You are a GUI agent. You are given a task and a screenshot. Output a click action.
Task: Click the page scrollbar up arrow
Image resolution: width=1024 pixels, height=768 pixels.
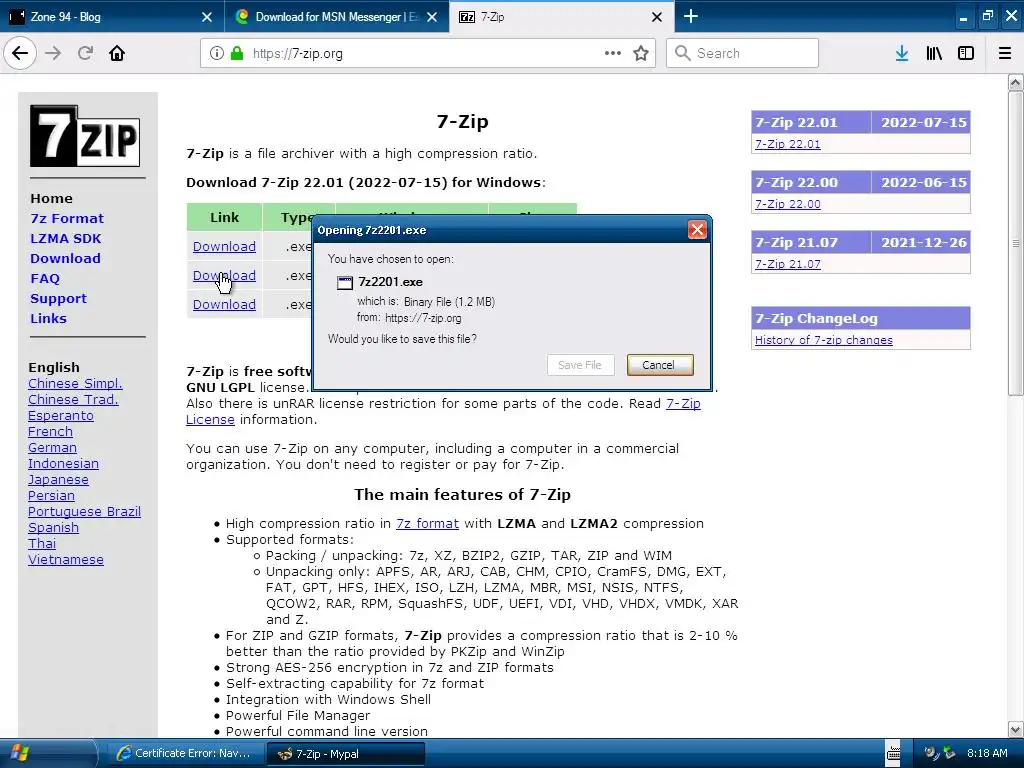point(1015,82)
